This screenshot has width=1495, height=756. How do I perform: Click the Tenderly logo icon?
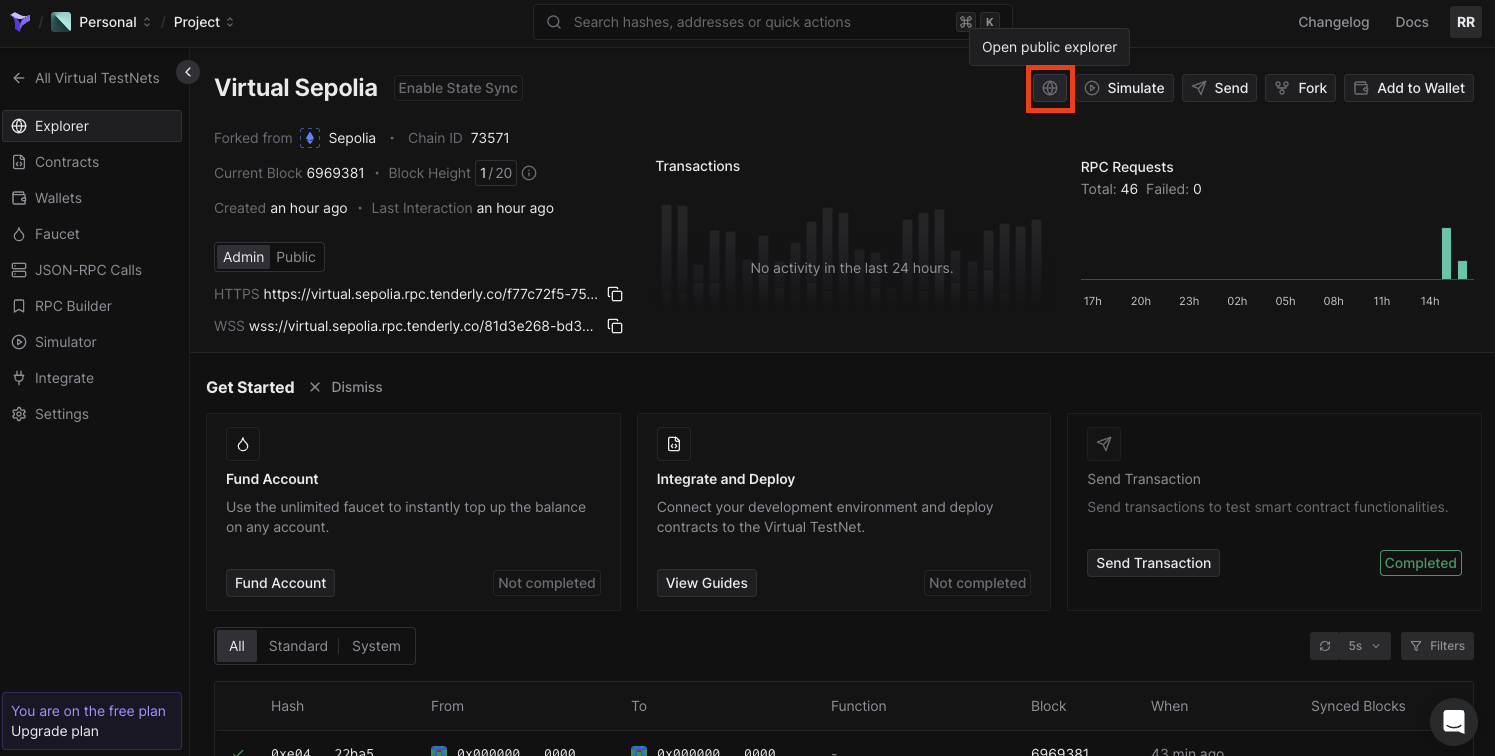20,22
